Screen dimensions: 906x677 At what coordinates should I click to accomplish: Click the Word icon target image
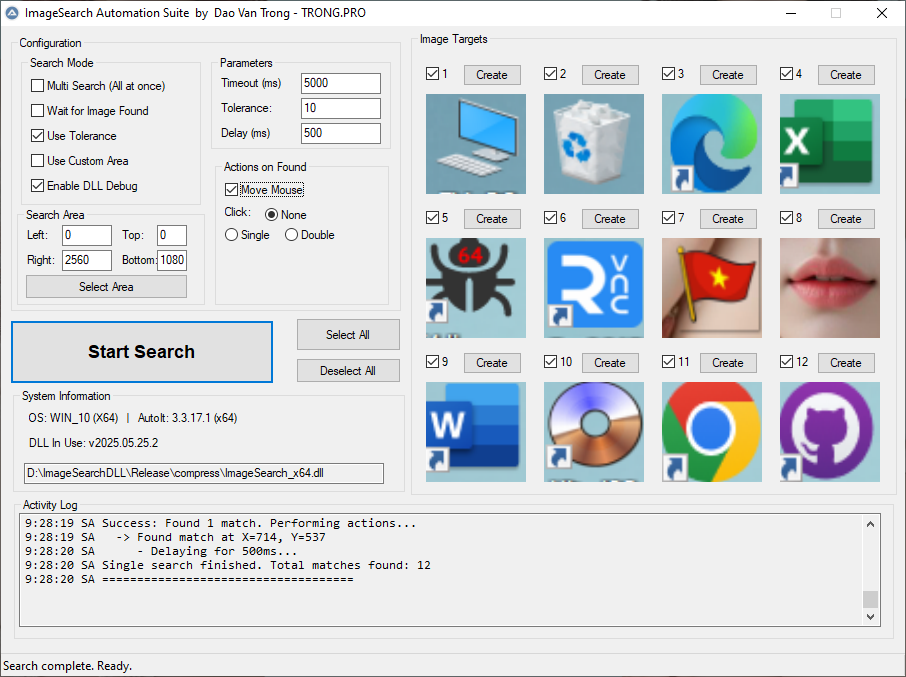click(476, 432)
